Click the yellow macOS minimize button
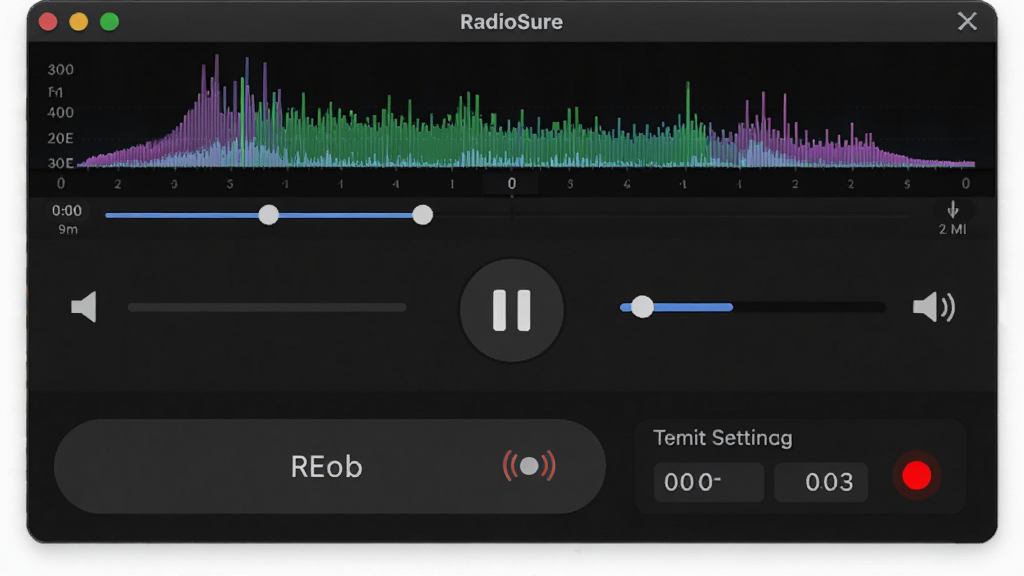1024x576 pixels. 78,22
